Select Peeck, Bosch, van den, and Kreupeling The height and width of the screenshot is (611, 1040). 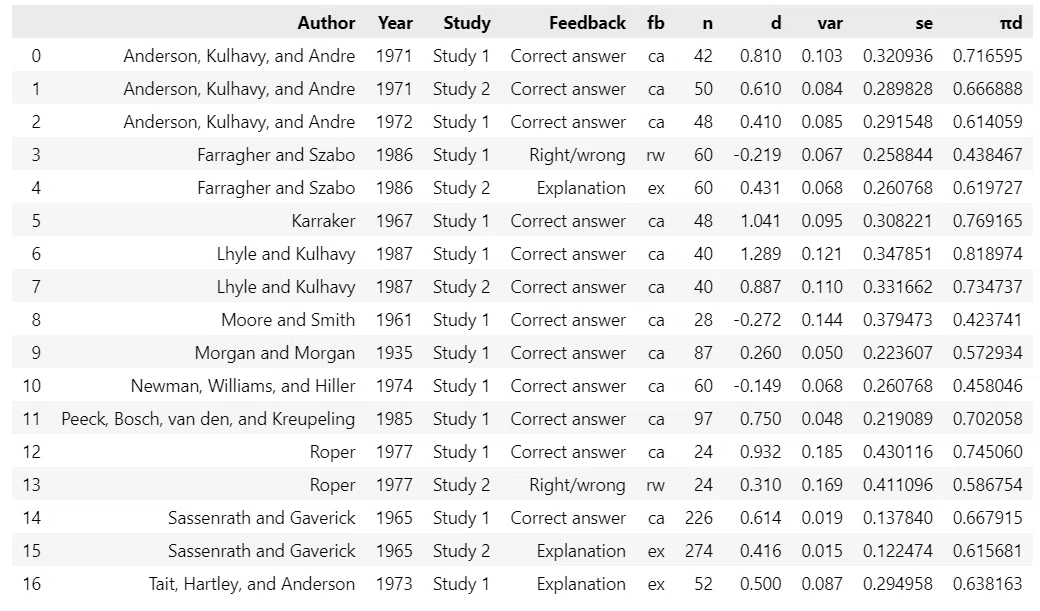click(208, 419)
